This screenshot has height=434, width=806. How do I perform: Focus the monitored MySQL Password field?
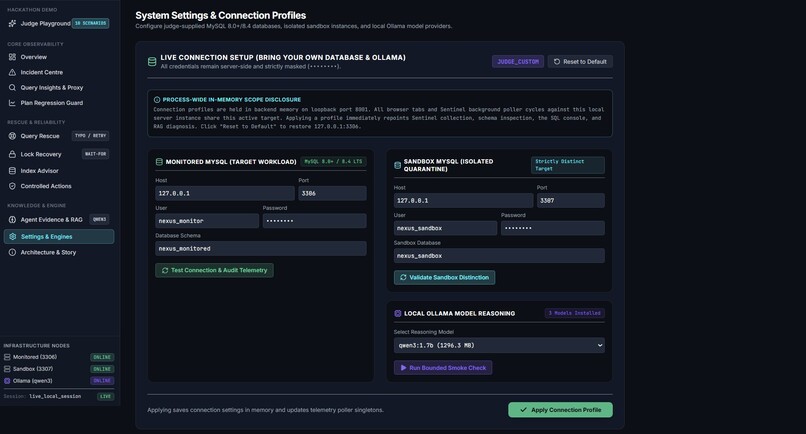[315, 221]
